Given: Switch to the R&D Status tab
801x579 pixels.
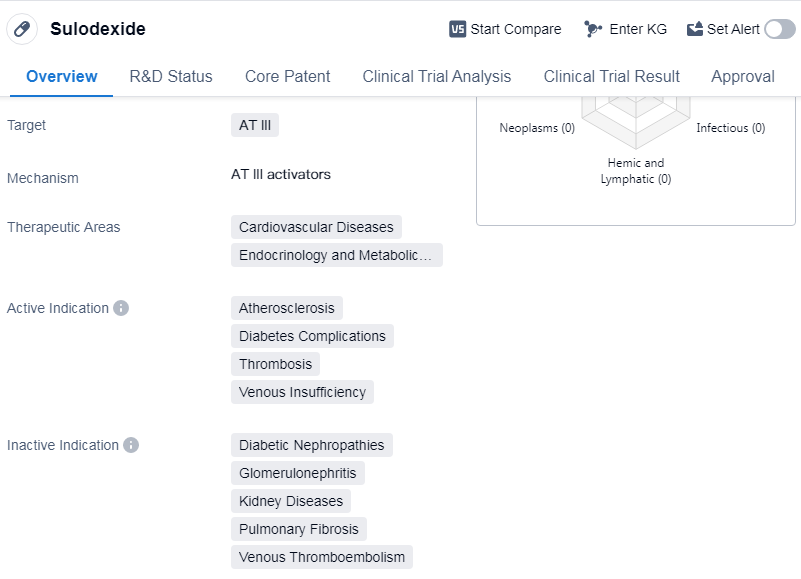Looking at the screenshot, I should 171,76.
